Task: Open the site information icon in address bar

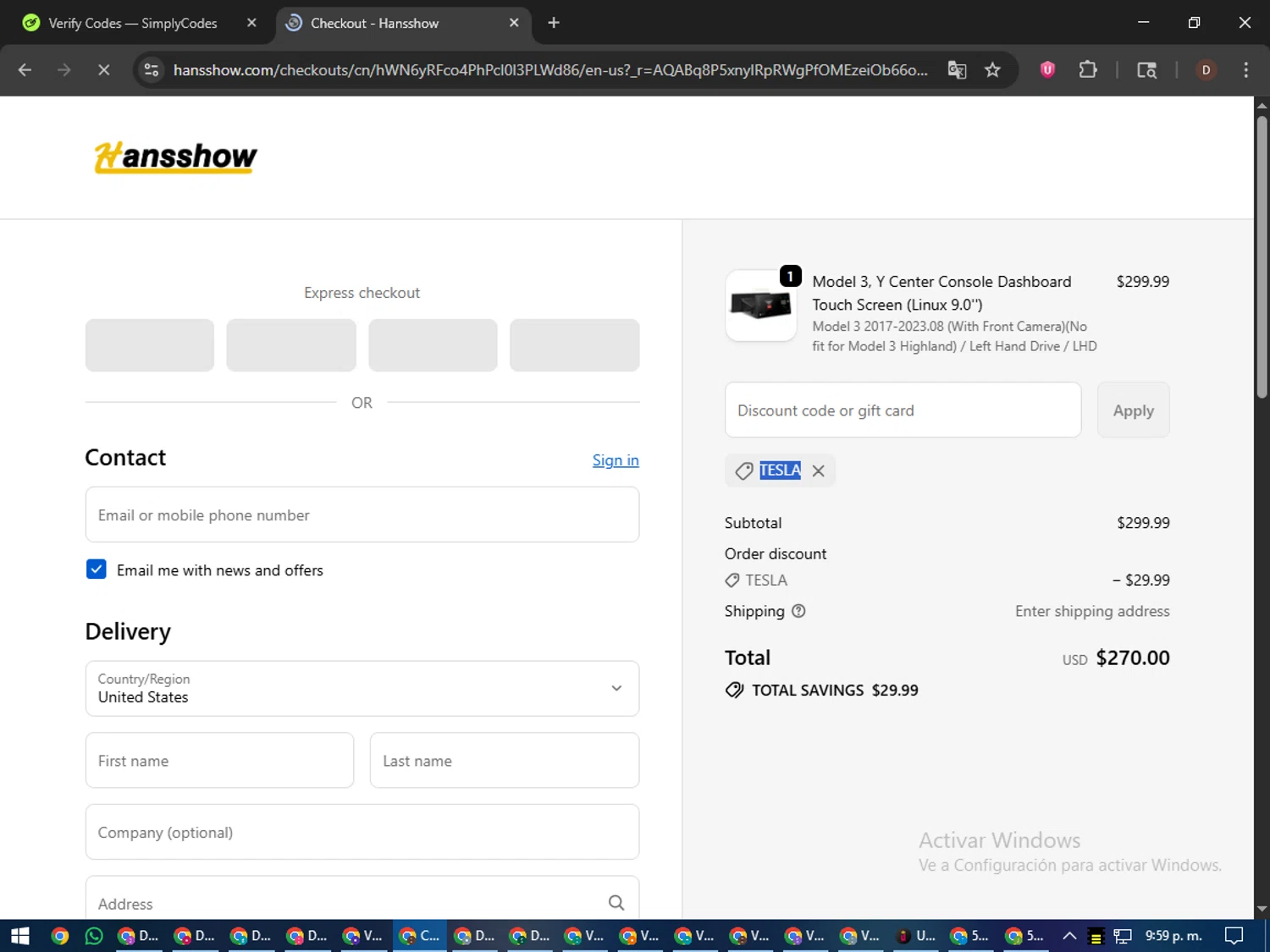Action: [152, 70]
